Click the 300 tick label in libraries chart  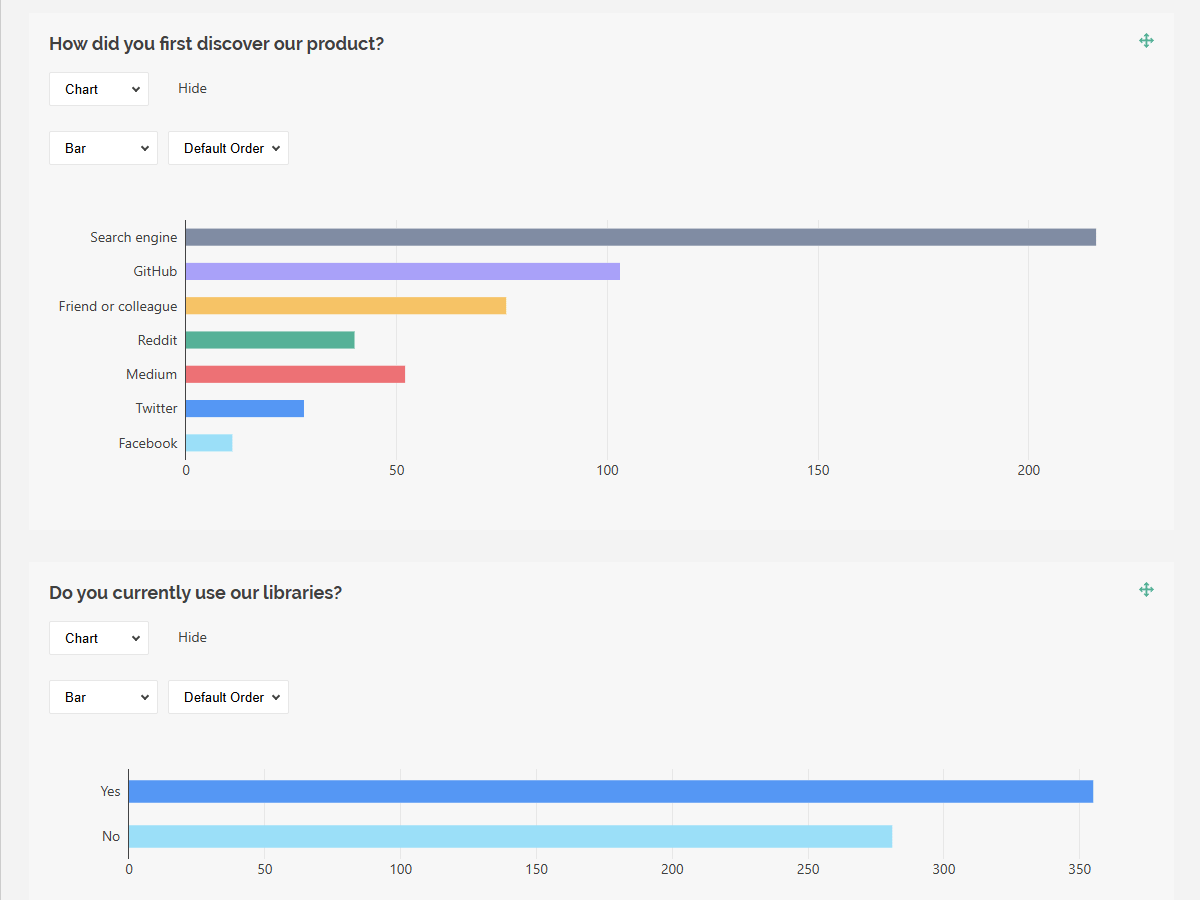click(943, 869)
